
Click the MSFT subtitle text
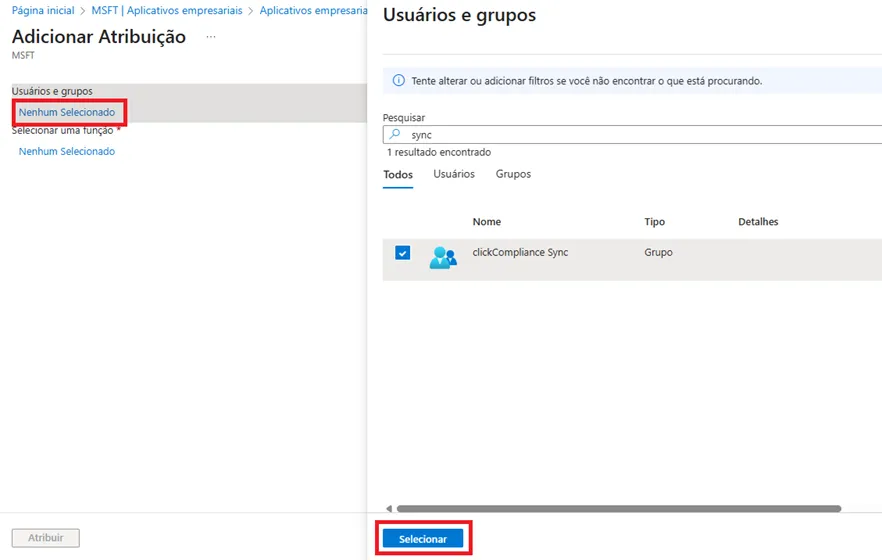click(x=23, y=55)
